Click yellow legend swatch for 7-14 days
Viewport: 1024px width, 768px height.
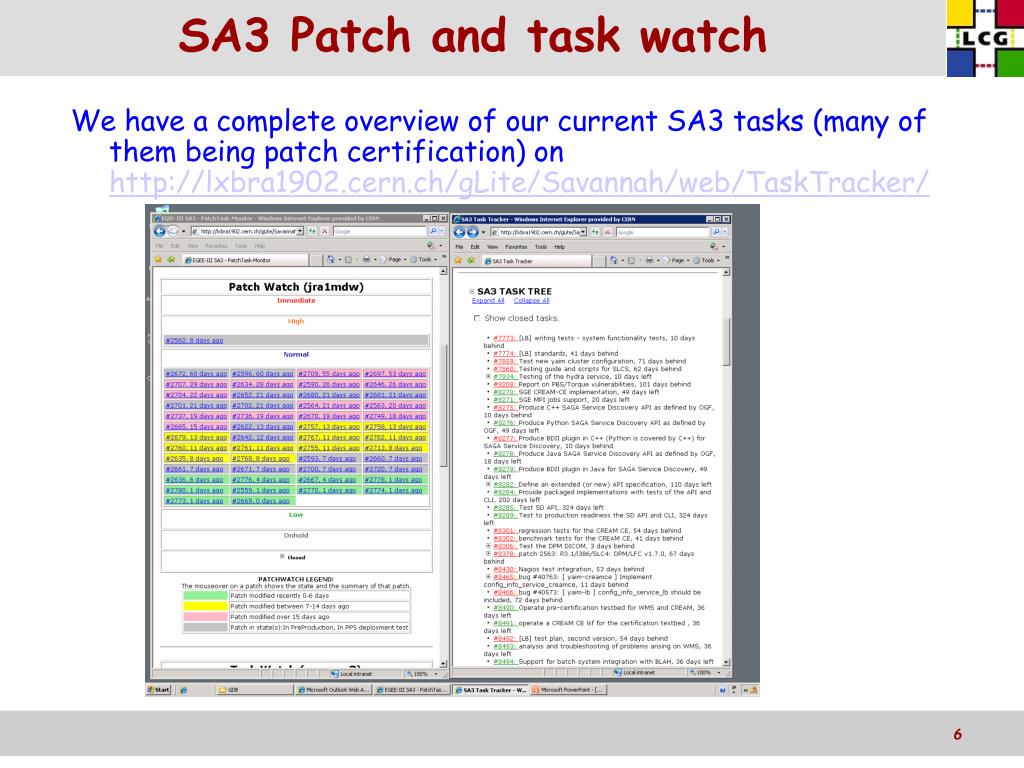pyautogui.click(x=205, y=606)
